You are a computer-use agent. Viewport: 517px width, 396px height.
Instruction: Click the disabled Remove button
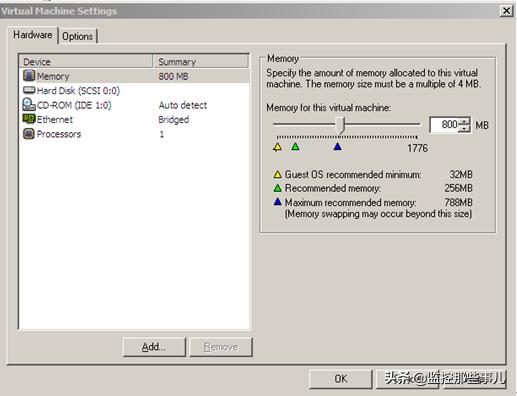(221, 347)
